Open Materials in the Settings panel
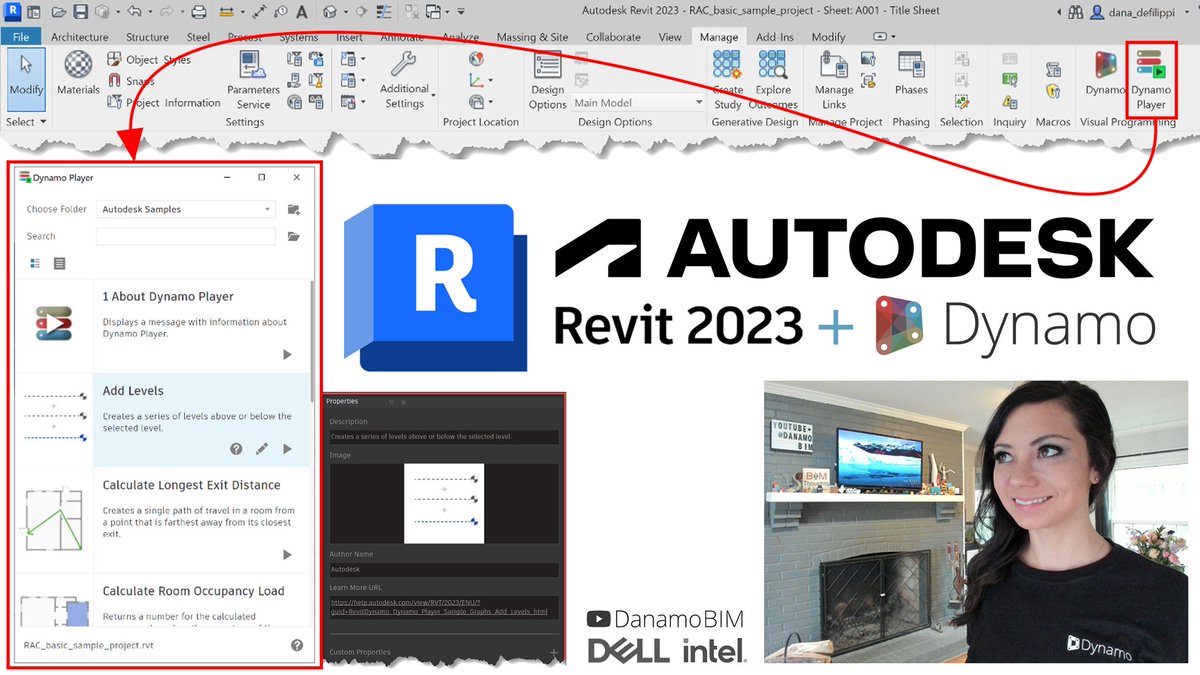 tap(78, 73)
